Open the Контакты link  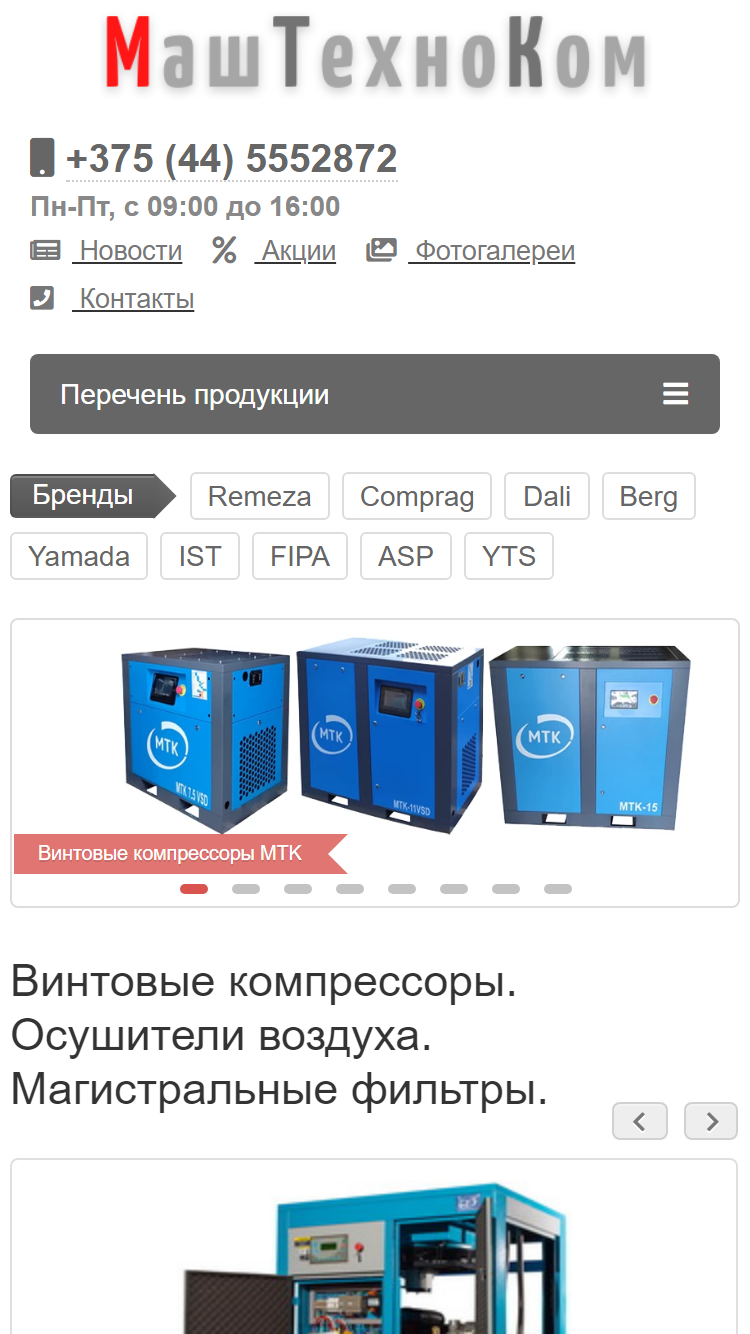point(133,298)
